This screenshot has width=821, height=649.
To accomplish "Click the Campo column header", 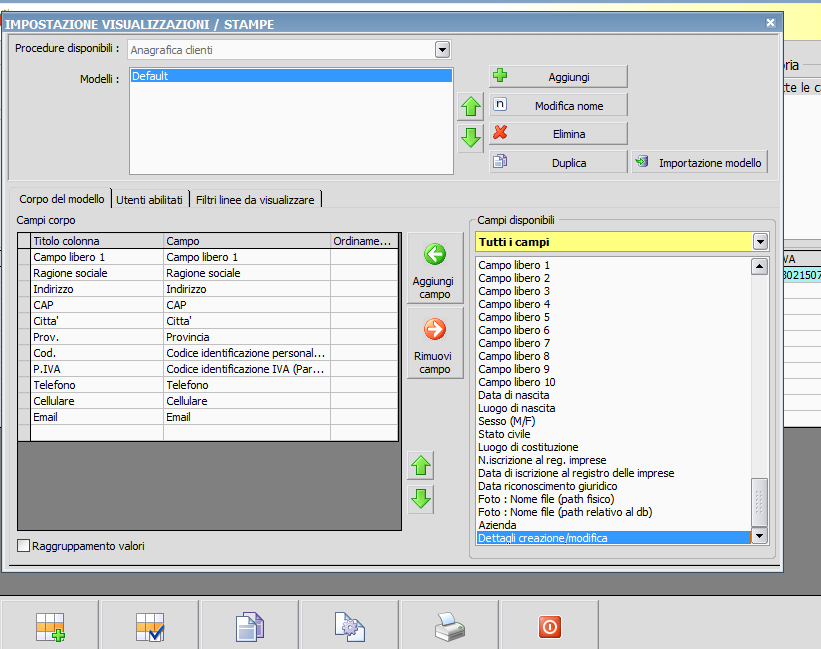I will point(247,241).
